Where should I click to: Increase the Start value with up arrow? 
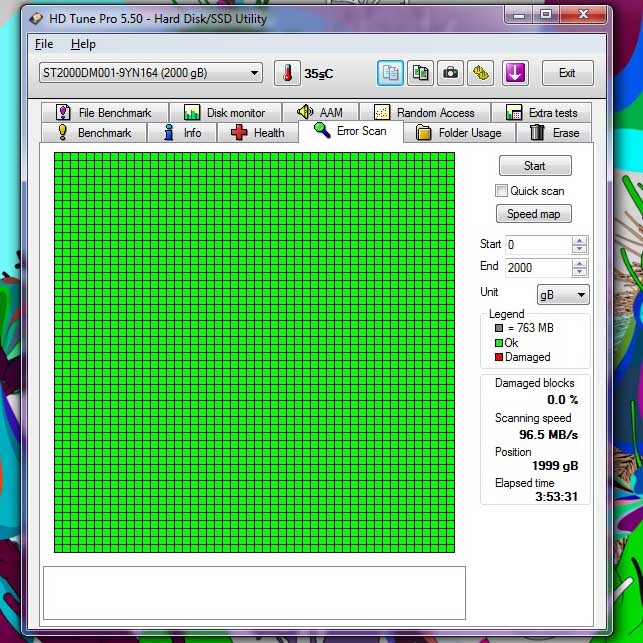tap(579, 241)
